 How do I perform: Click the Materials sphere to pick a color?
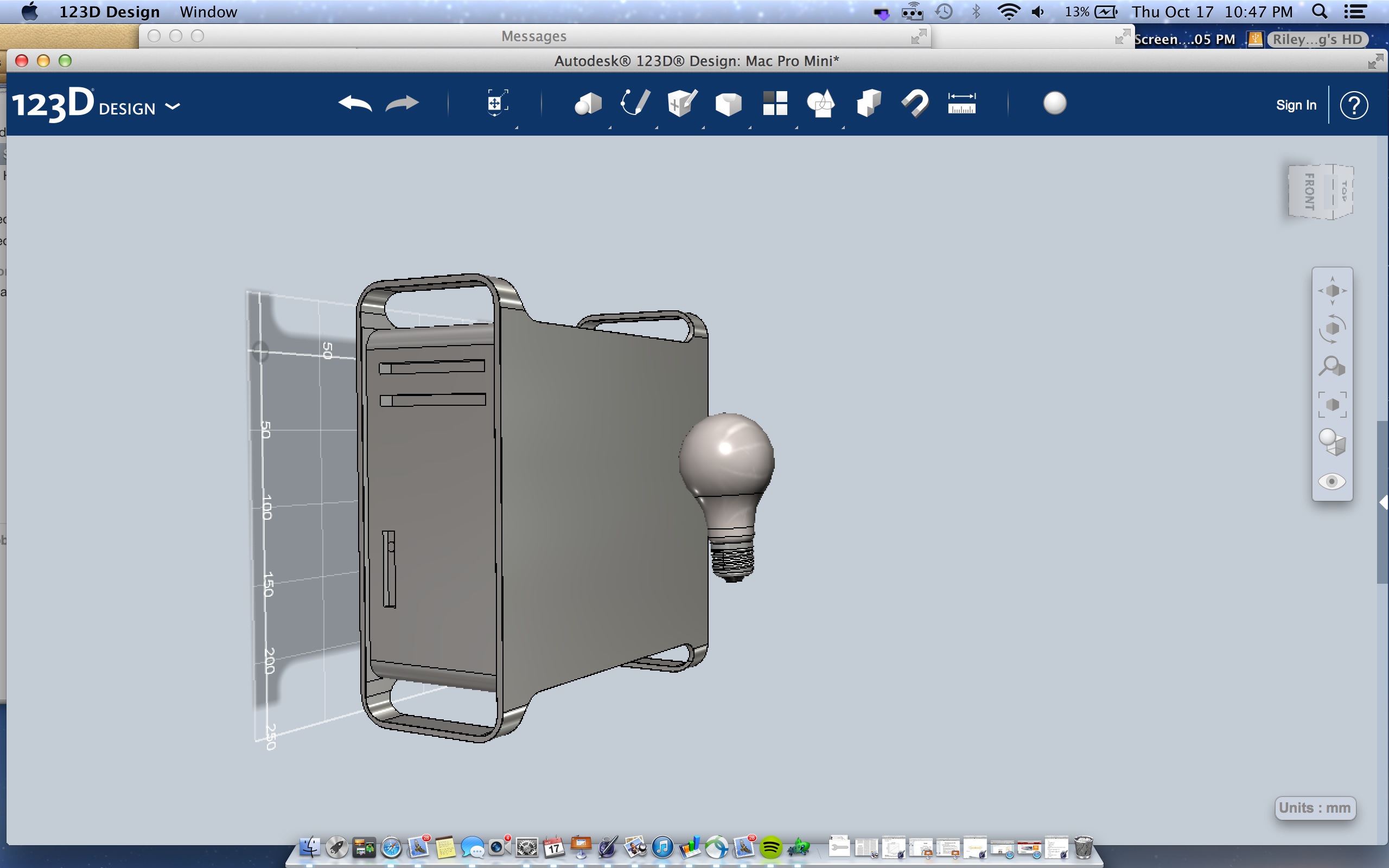pyautogui.click(x=1054, y=104)
